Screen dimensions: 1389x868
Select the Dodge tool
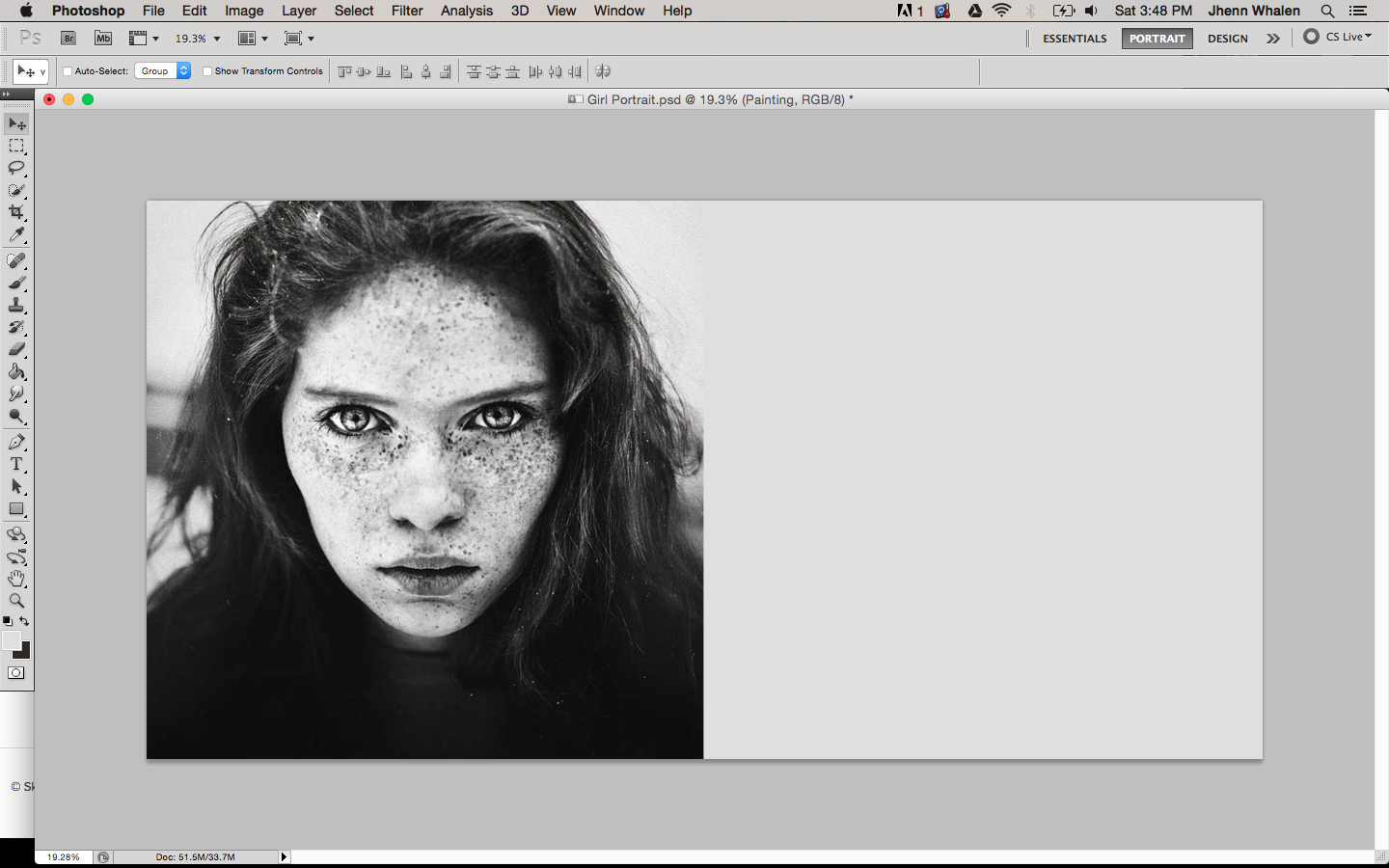[x=16, y=416]
